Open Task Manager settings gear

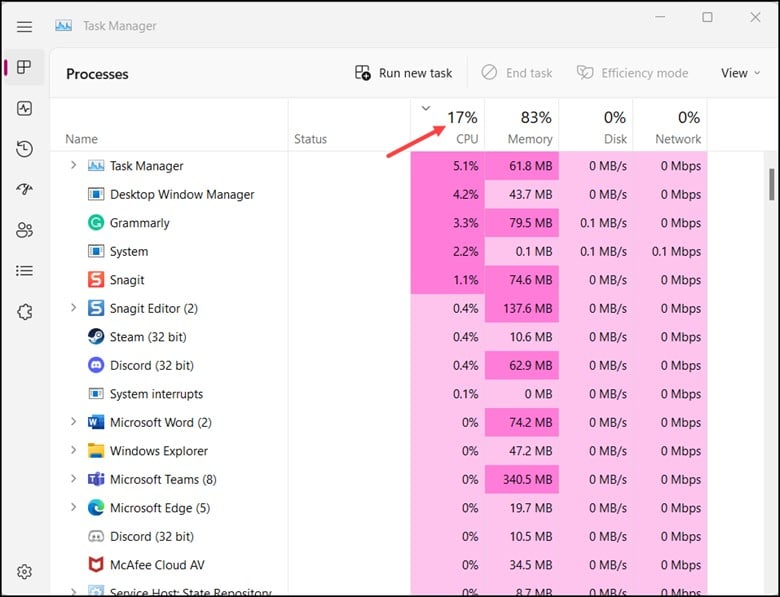(x=25, y=572)
